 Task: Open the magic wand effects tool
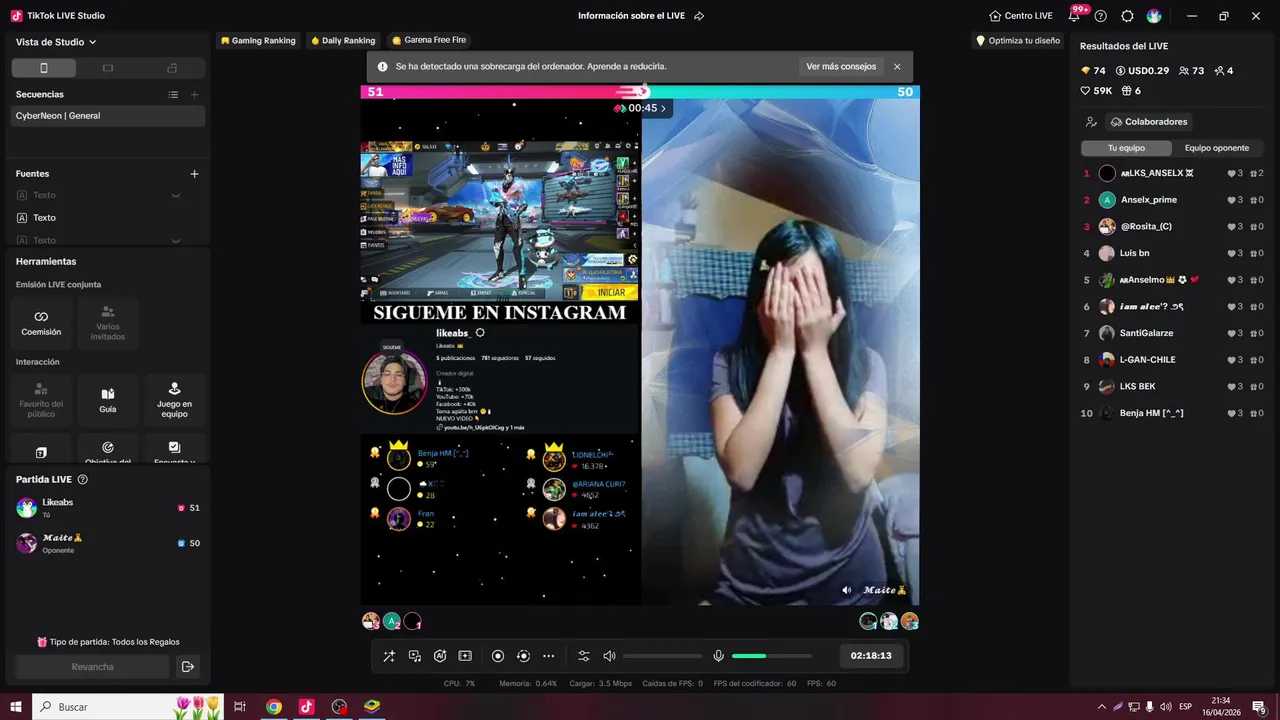tap(389, 656)
